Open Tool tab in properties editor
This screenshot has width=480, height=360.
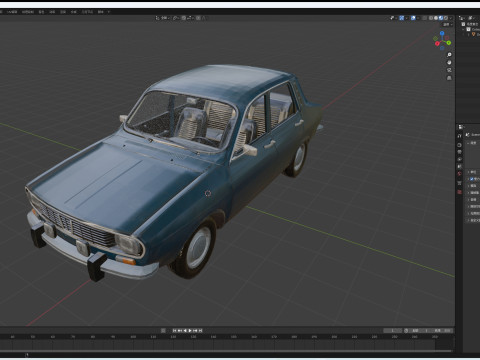pyautogui.click(x=459, y=136)
